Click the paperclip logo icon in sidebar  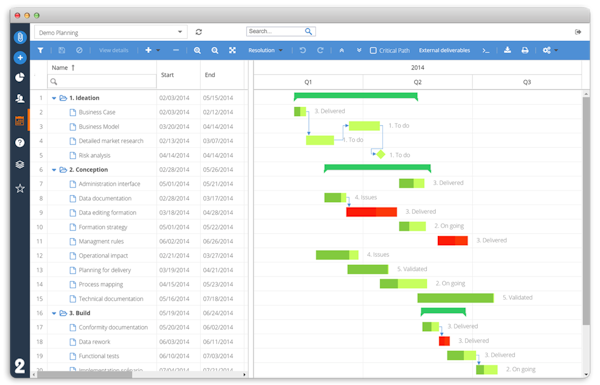(x=20, y=37)
